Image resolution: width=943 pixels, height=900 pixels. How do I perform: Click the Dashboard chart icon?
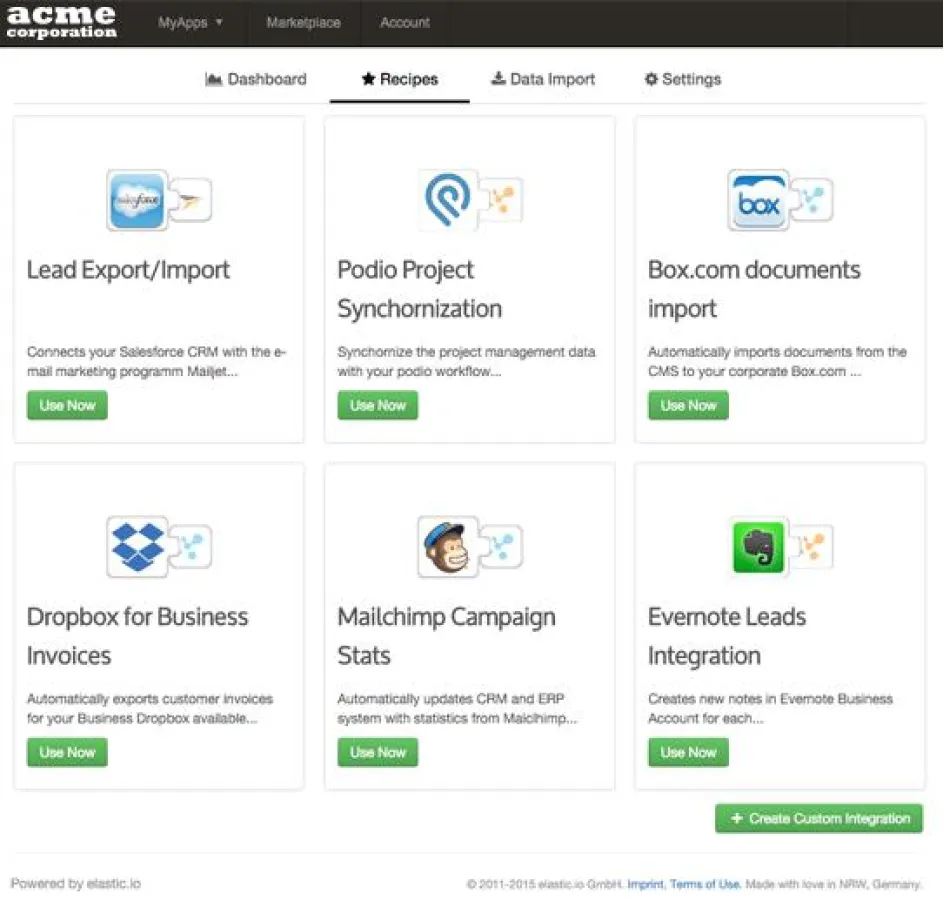(214, 78)
